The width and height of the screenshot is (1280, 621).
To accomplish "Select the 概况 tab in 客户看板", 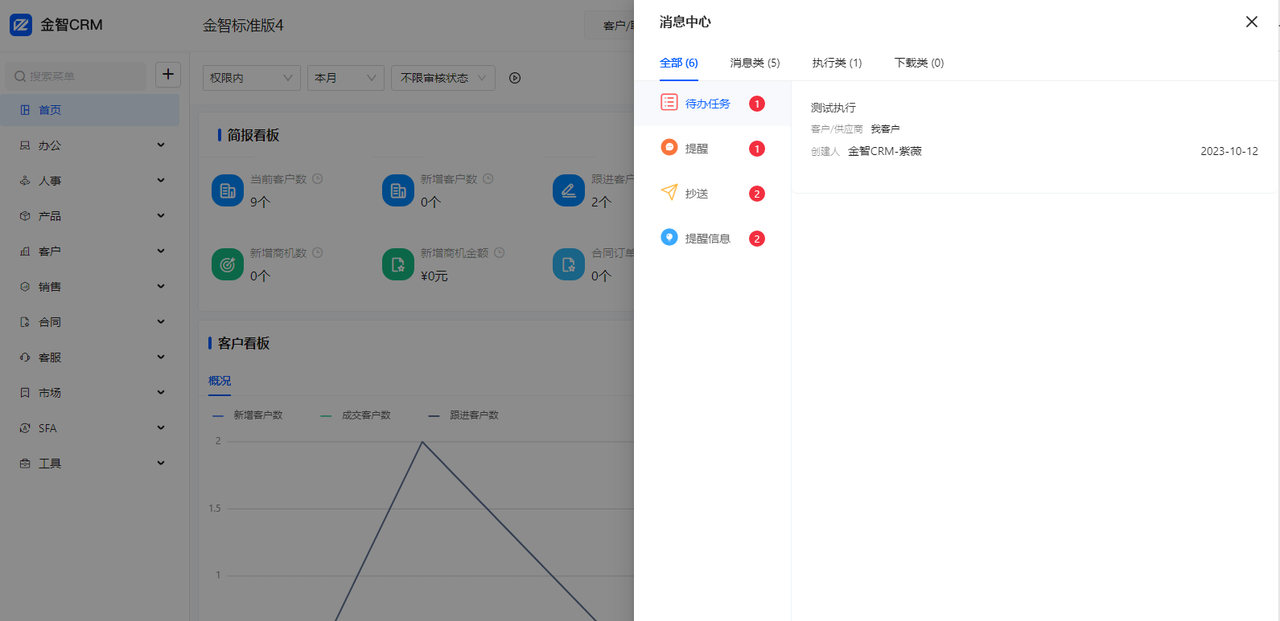I will click(219, 381).
